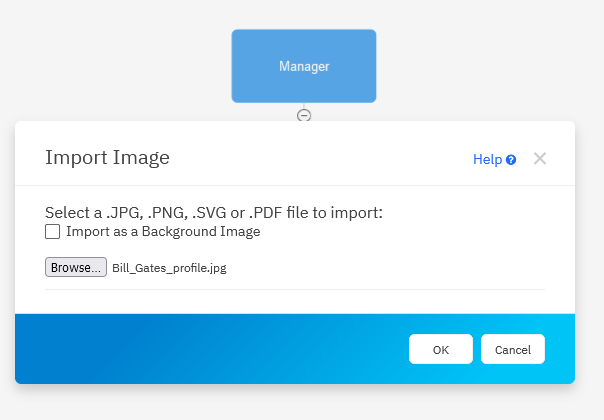Click the Manager text label

[304, 67]
